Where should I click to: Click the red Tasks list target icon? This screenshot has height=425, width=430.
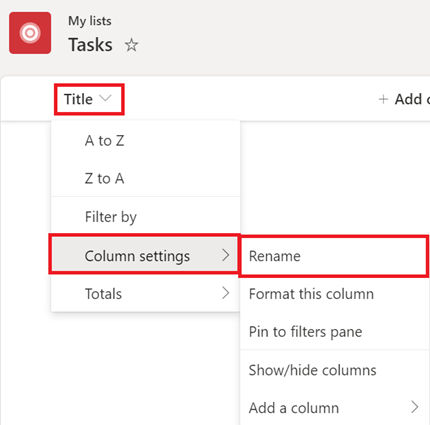(x=30, y=33)
